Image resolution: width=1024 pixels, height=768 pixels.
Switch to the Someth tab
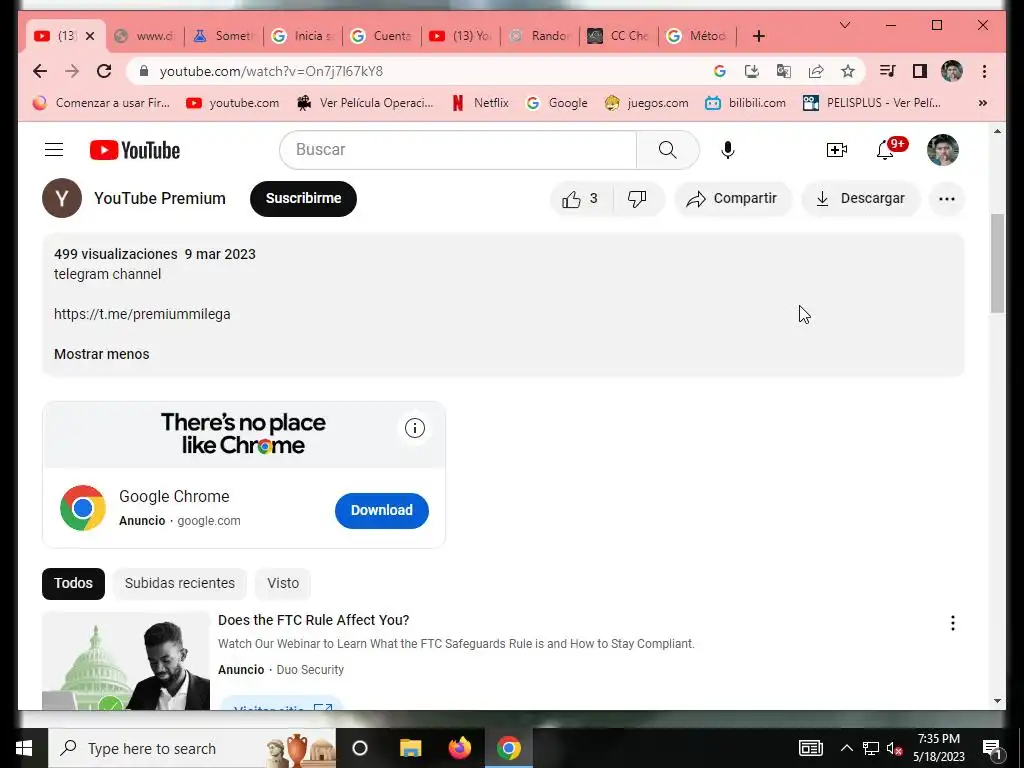[224, 36]
